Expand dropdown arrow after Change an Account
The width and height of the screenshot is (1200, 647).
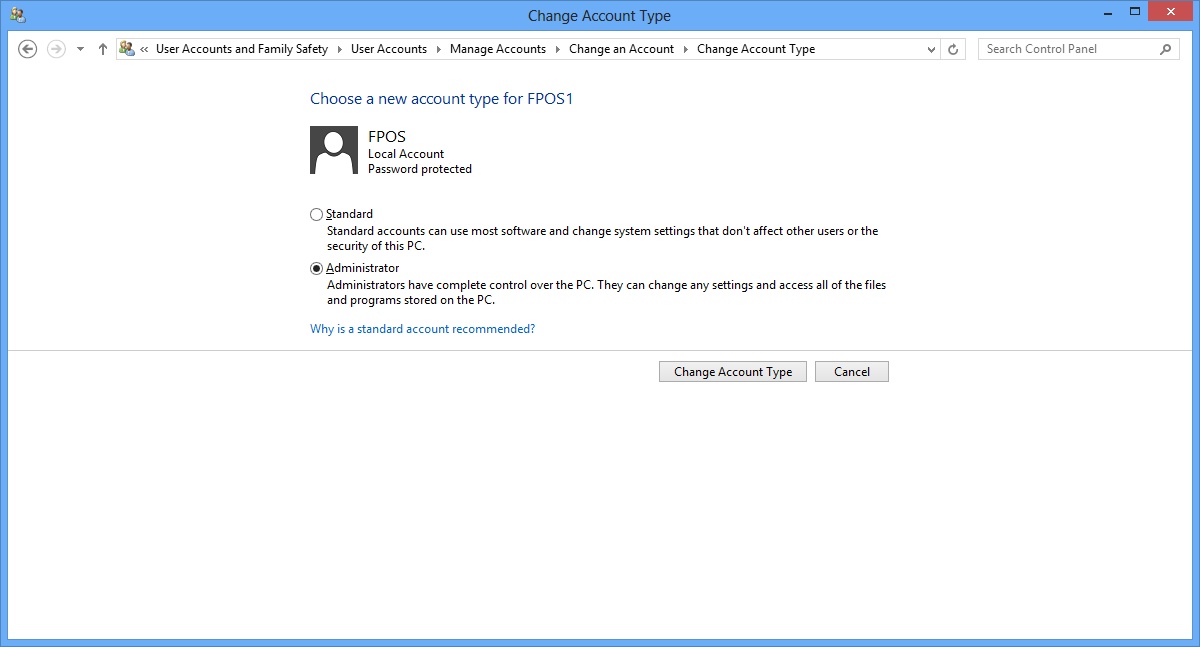(685, 49)
